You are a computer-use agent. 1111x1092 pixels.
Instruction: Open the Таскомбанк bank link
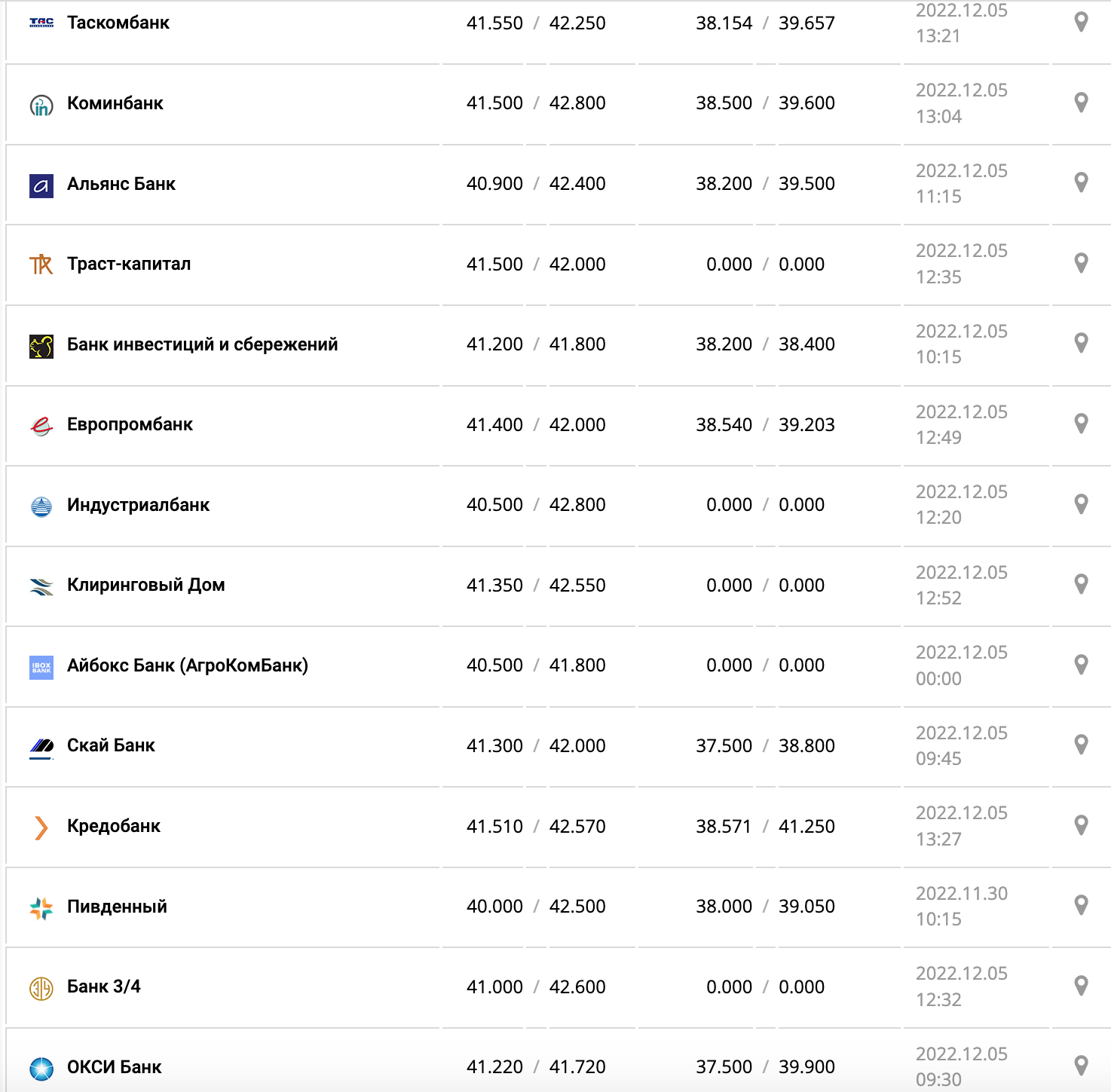click(118, 23)
